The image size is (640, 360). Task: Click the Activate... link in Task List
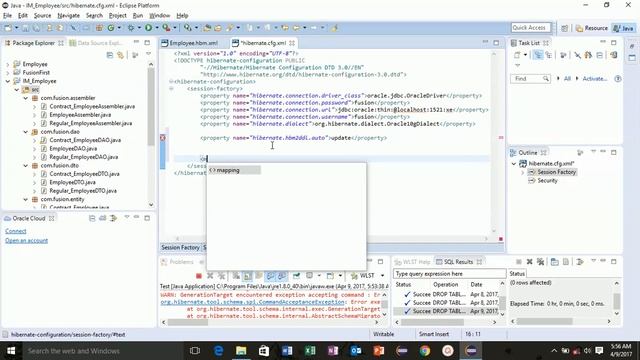tap(595, 79)
